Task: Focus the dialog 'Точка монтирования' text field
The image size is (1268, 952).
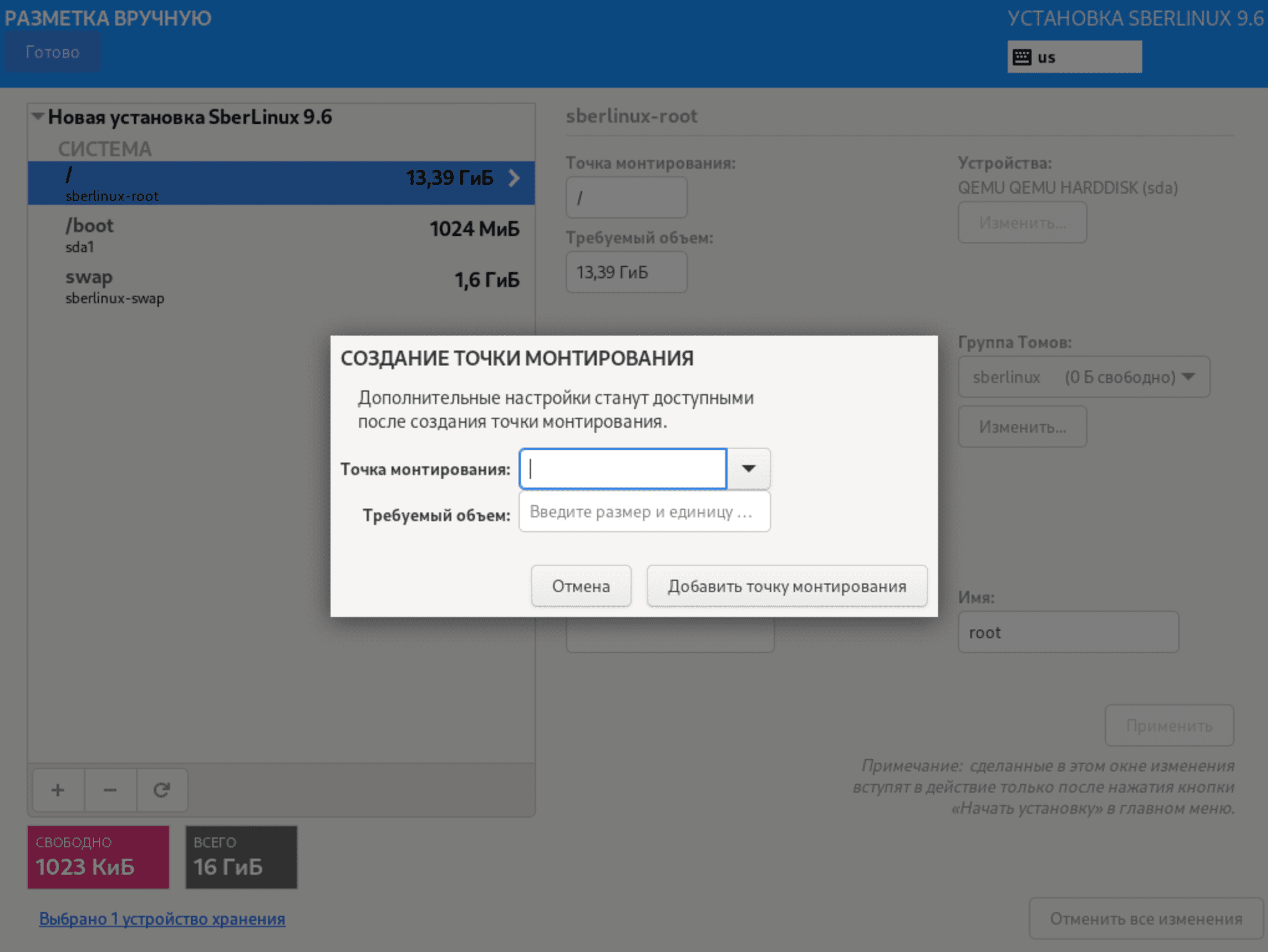Action: [623, 468]
